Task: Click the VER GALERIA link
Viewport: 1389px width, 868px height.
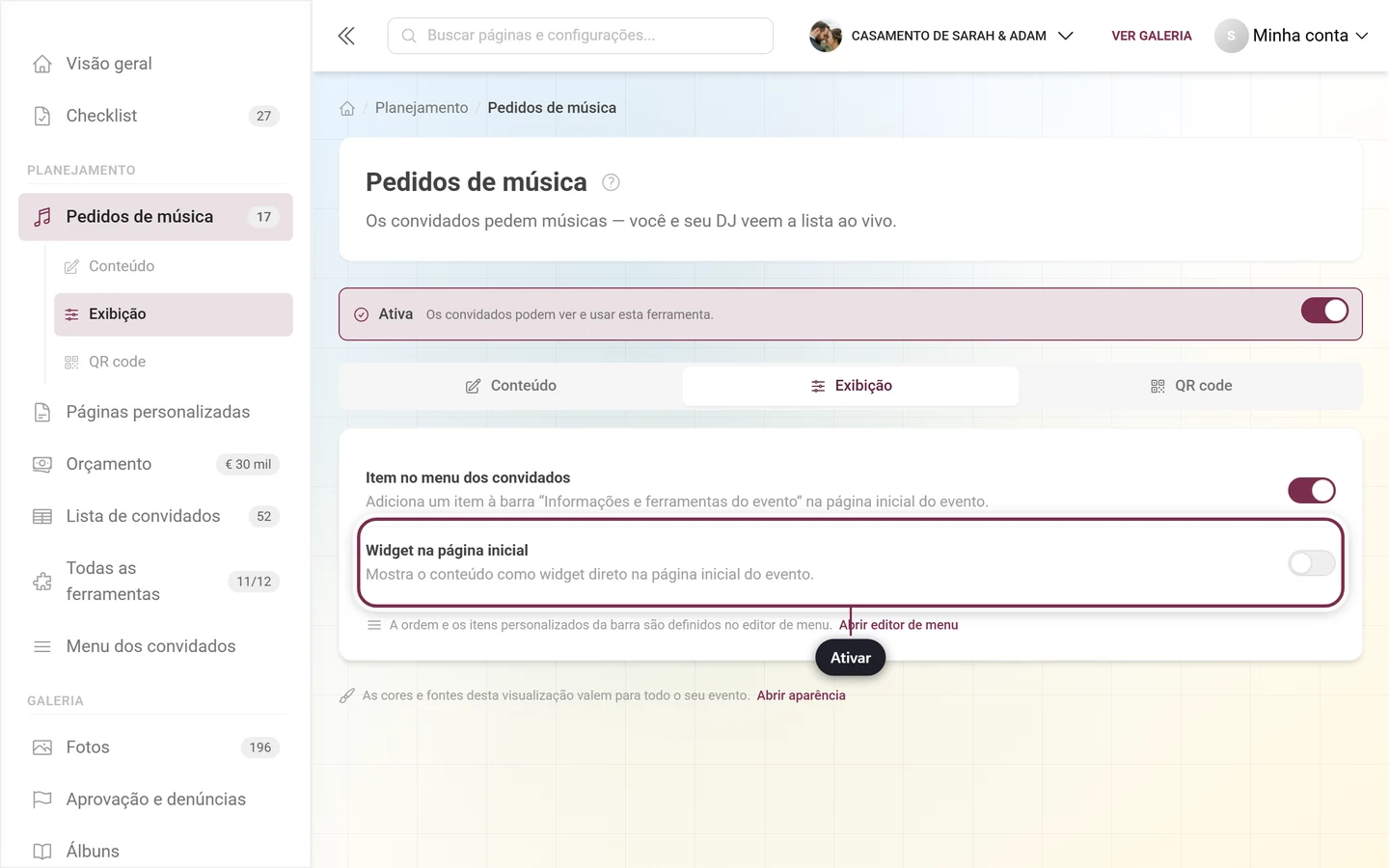Action: coord(1152,36)
